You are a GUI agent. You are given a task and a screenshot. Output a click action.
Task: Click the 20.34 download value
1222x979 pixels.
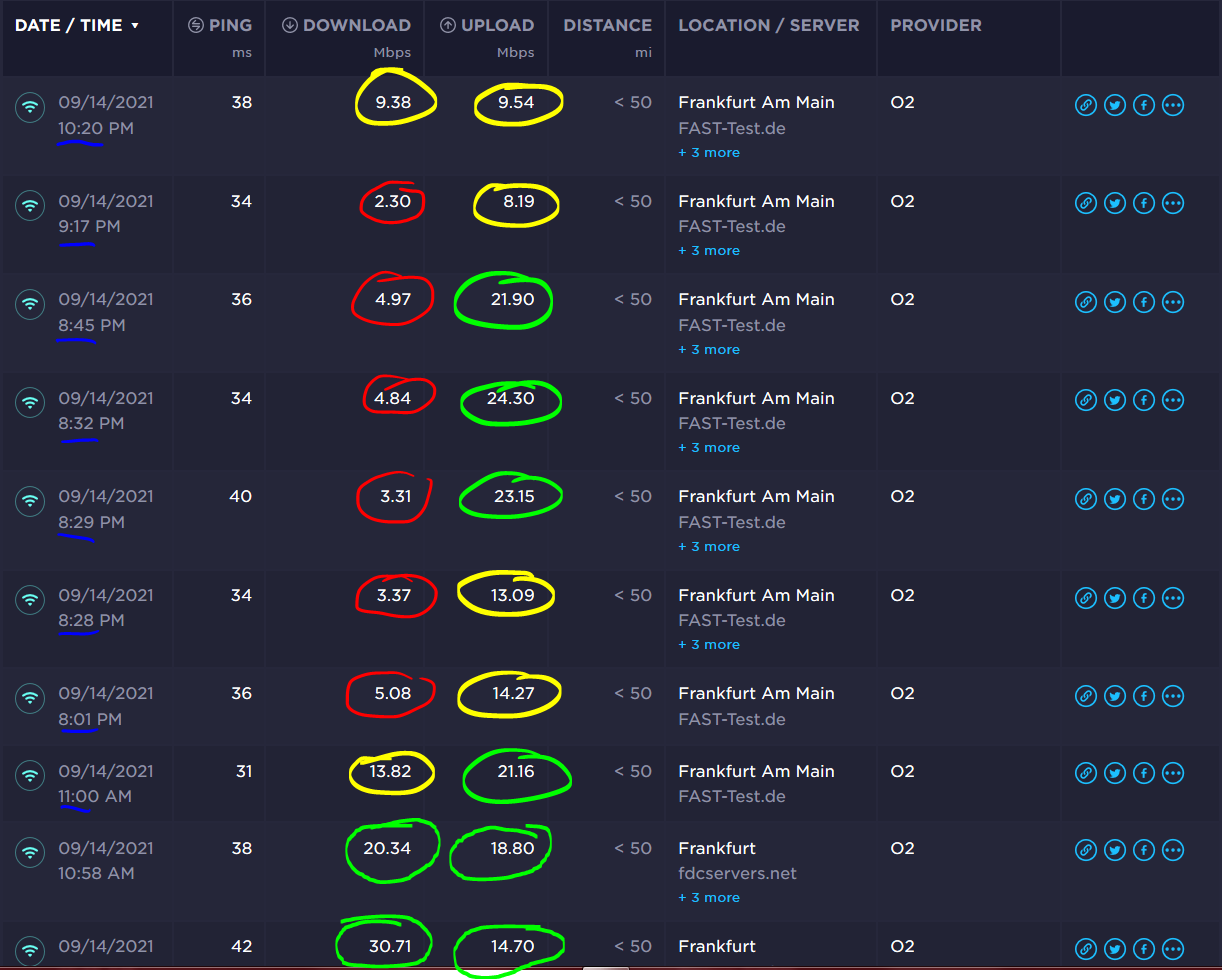(387, 849)
